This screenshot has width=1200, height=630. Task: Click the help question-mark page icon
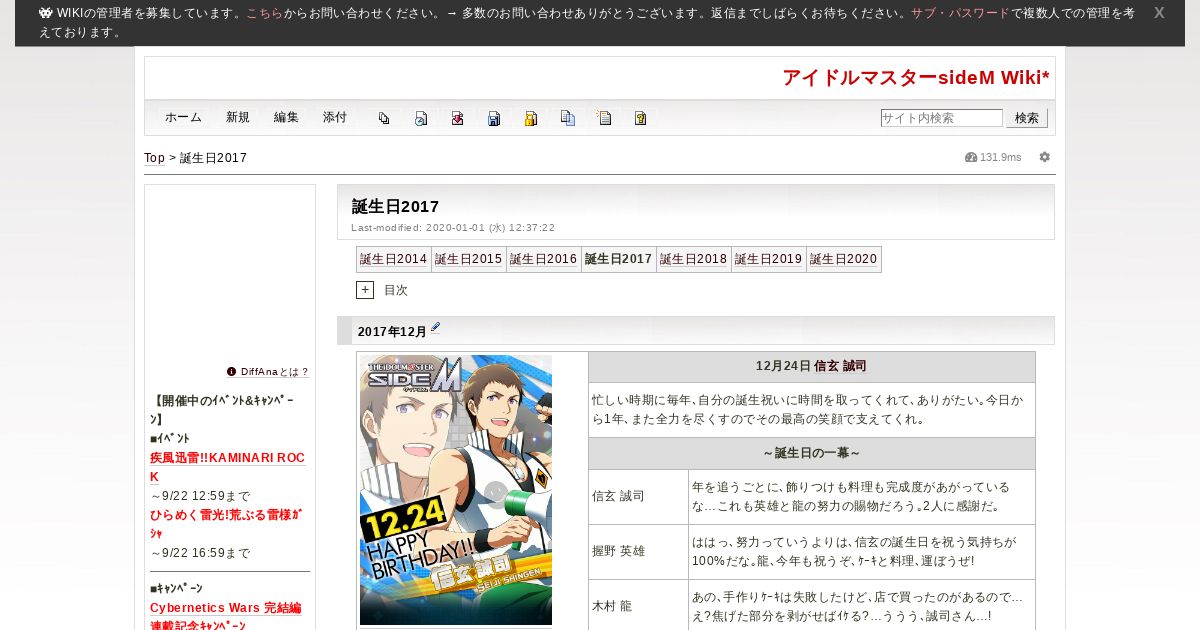coord(641,118)
